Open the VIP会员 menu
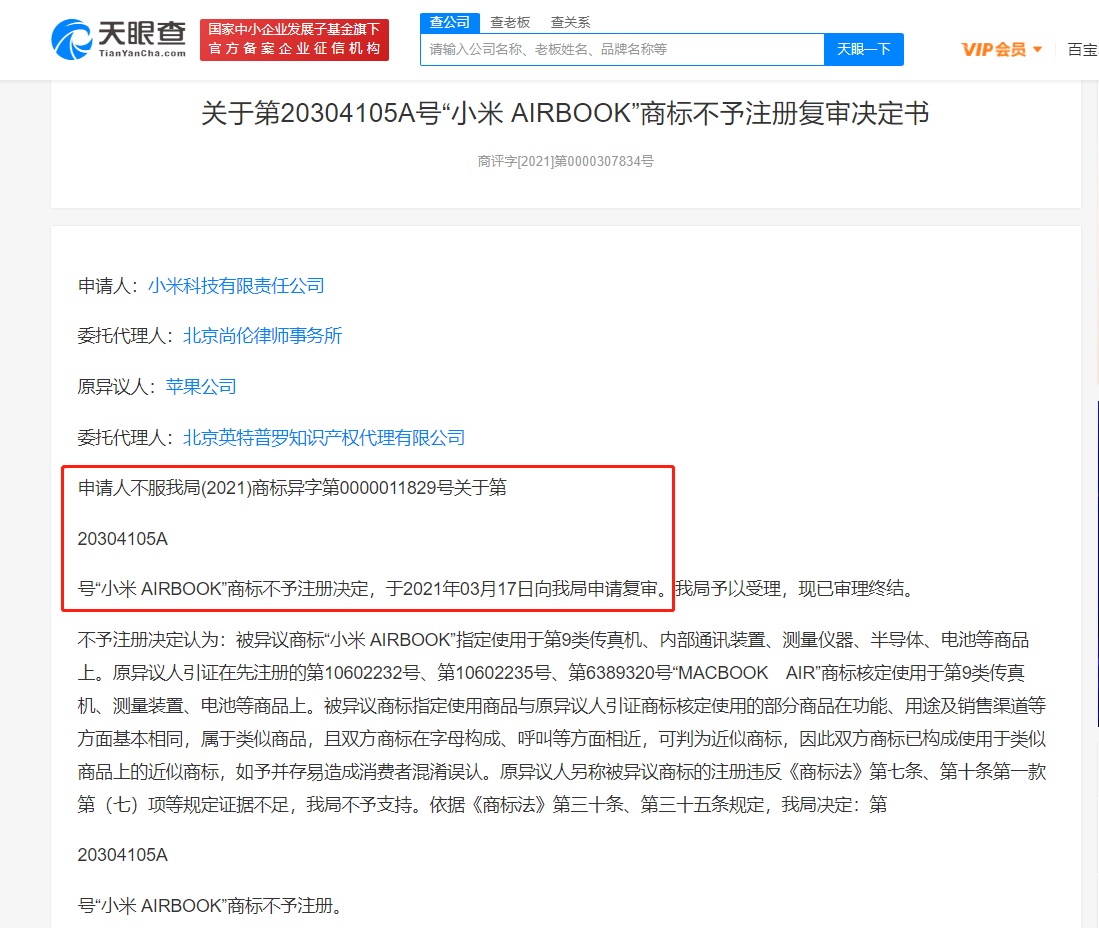The image size is (1099, 928). coord(994,49)
